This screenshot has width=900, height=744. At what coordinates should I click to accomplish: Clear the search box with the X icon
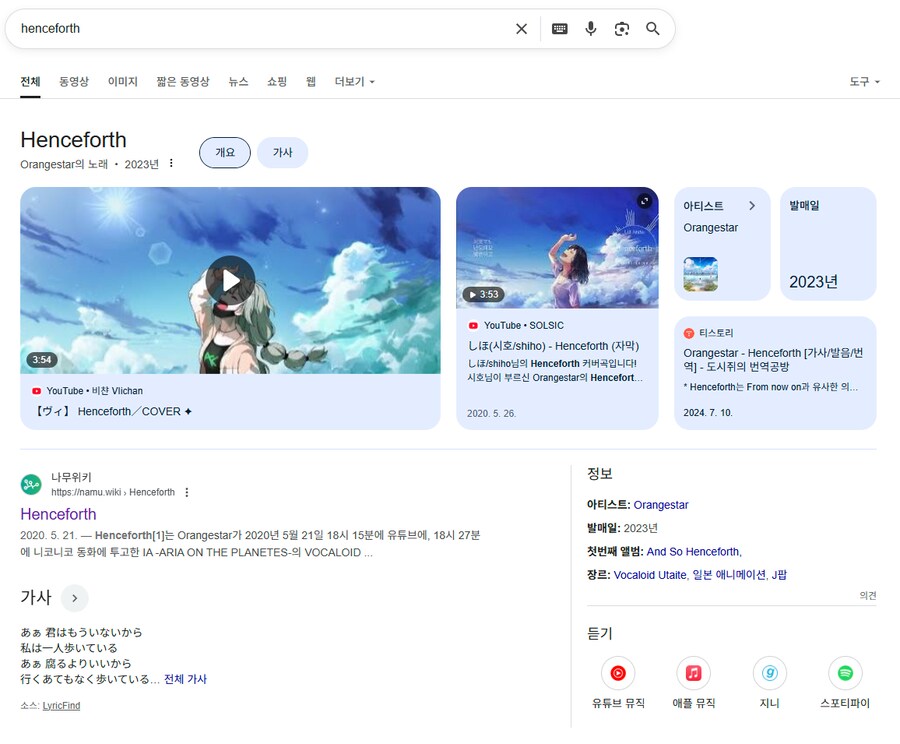[521, 29]
